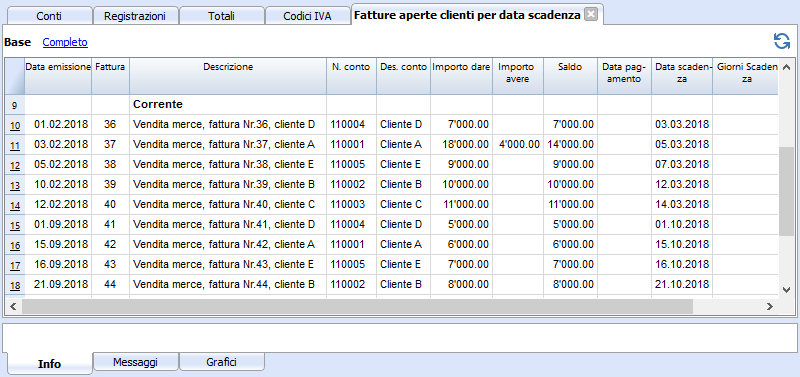
Task: Click the Giorni Scadenza column header
Action: (745, 76)
